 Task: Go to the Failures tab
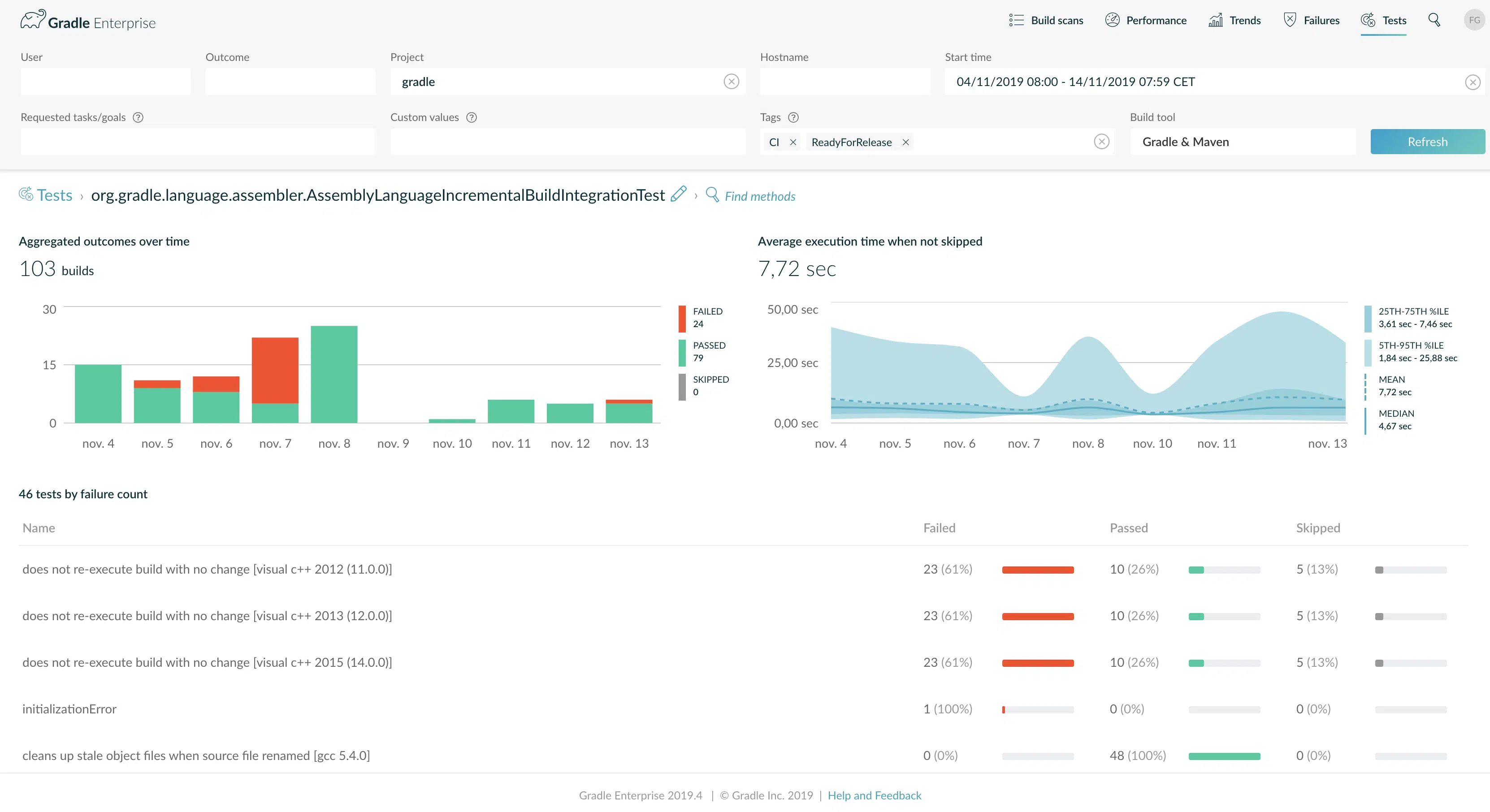1311,20
